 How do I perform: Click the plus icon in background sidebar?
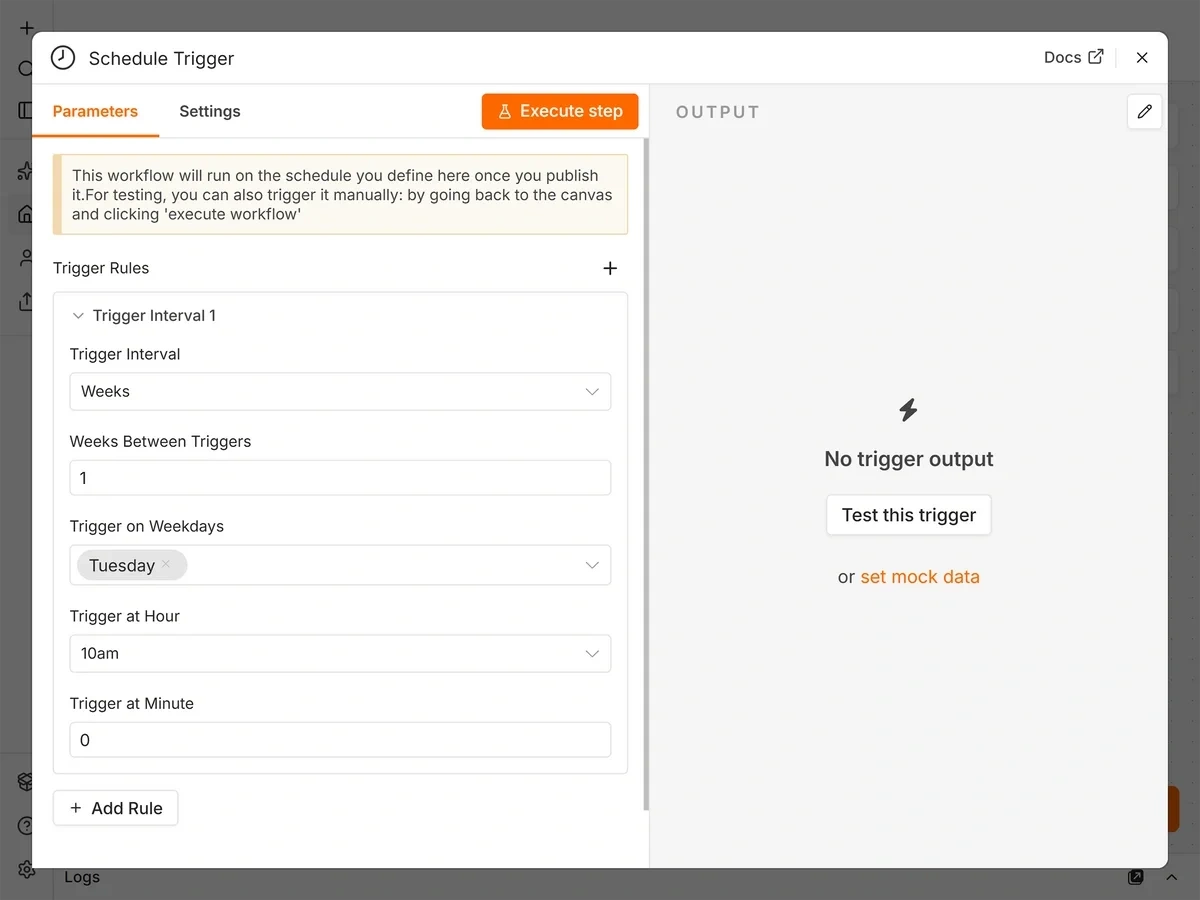(27, 28)
